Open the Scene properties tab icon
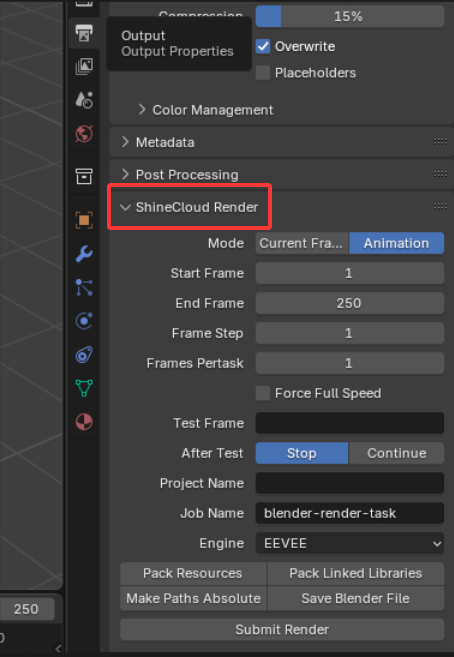Screen dimensions: 454x657 pyautogui.click(x=84, y=100)
